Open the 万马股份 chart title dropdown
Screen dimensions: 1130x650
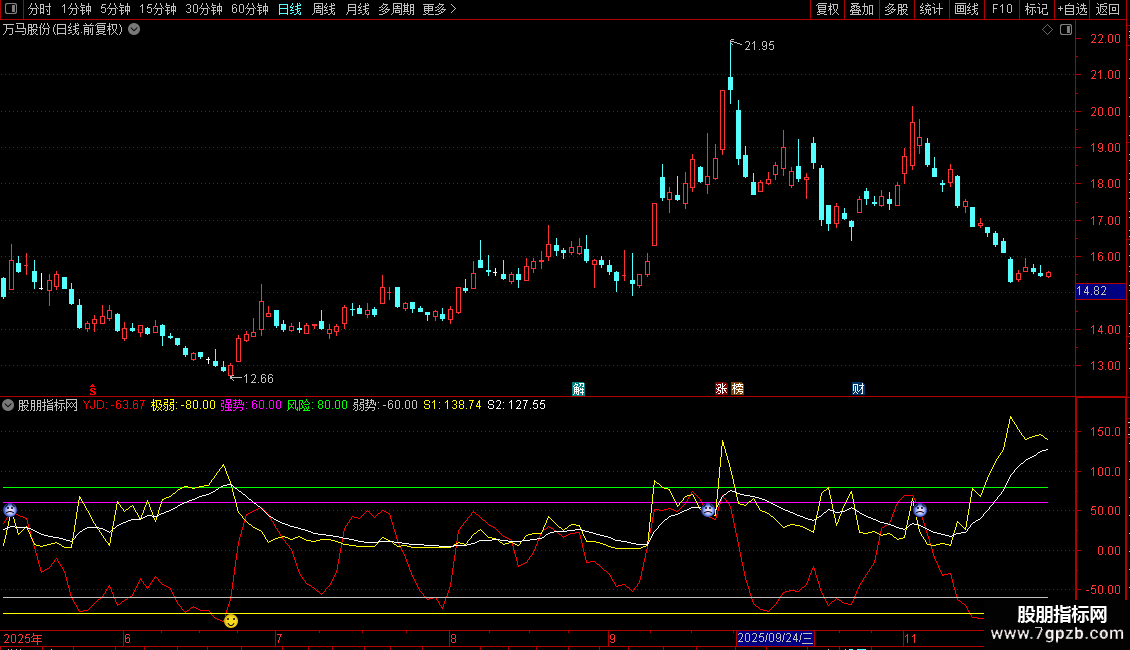[134, 30]
